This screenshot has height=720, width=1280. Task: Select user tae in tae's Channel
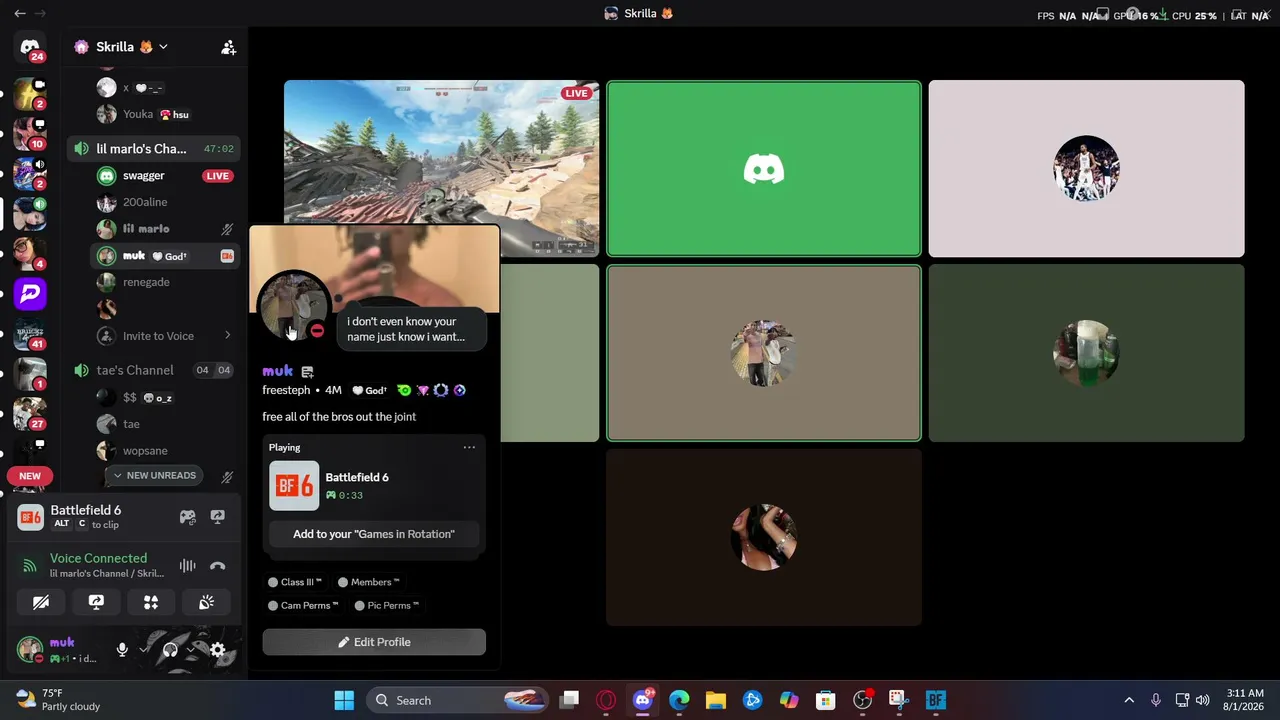coord(165,424)
